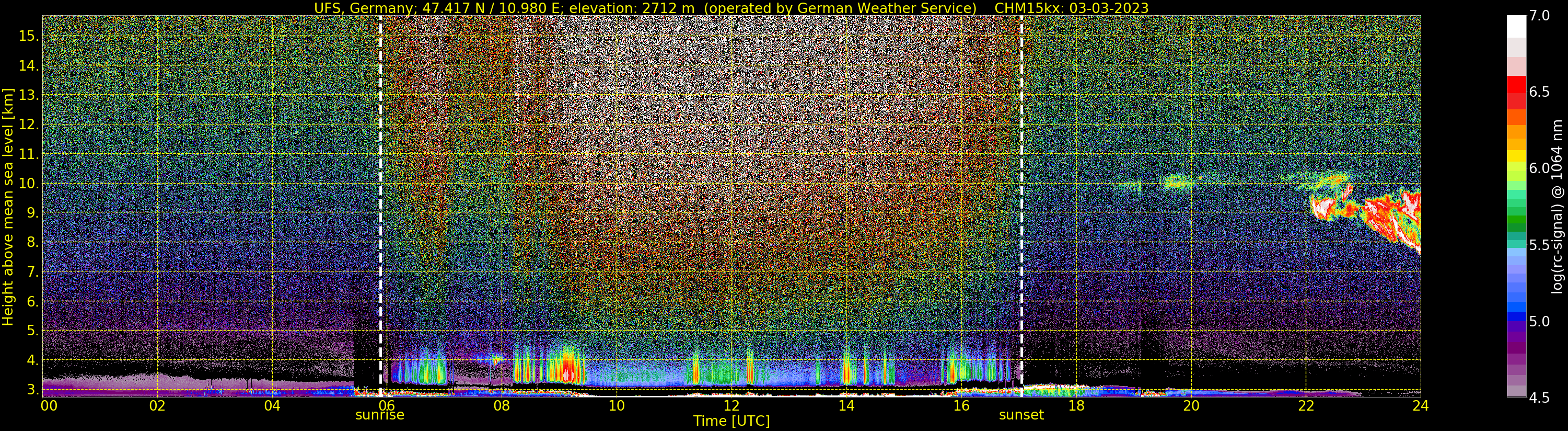Click the height axis tick '15.'

click(29, 36)
